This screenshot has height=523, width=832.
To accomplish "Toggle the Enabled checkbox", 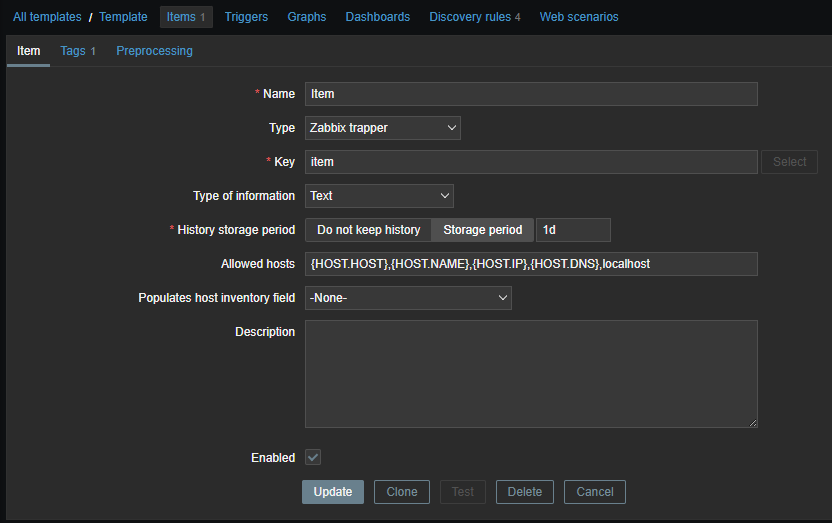I will point(313,457).
